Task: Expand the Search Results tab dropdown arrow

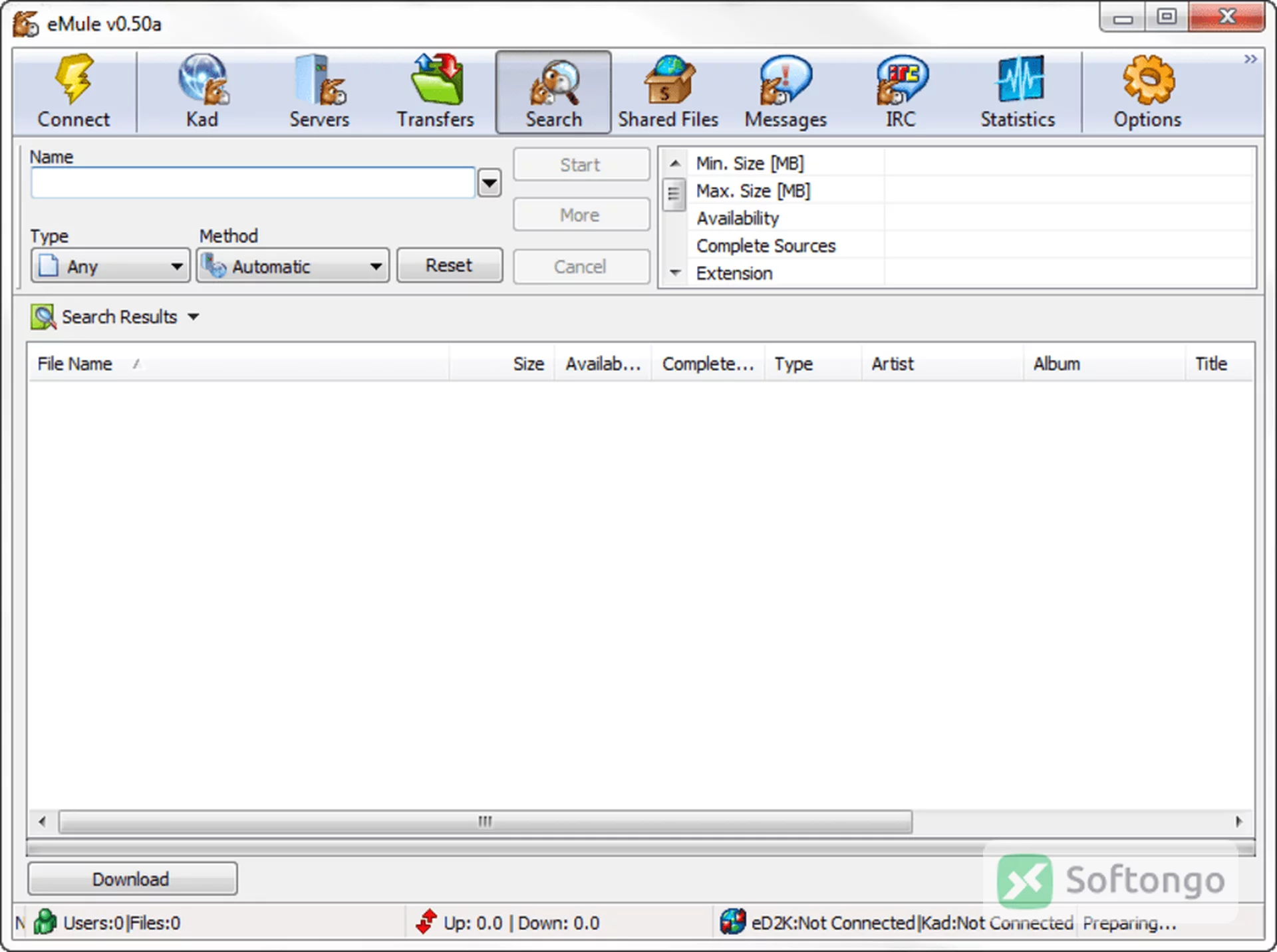Action: coord(194,317)
